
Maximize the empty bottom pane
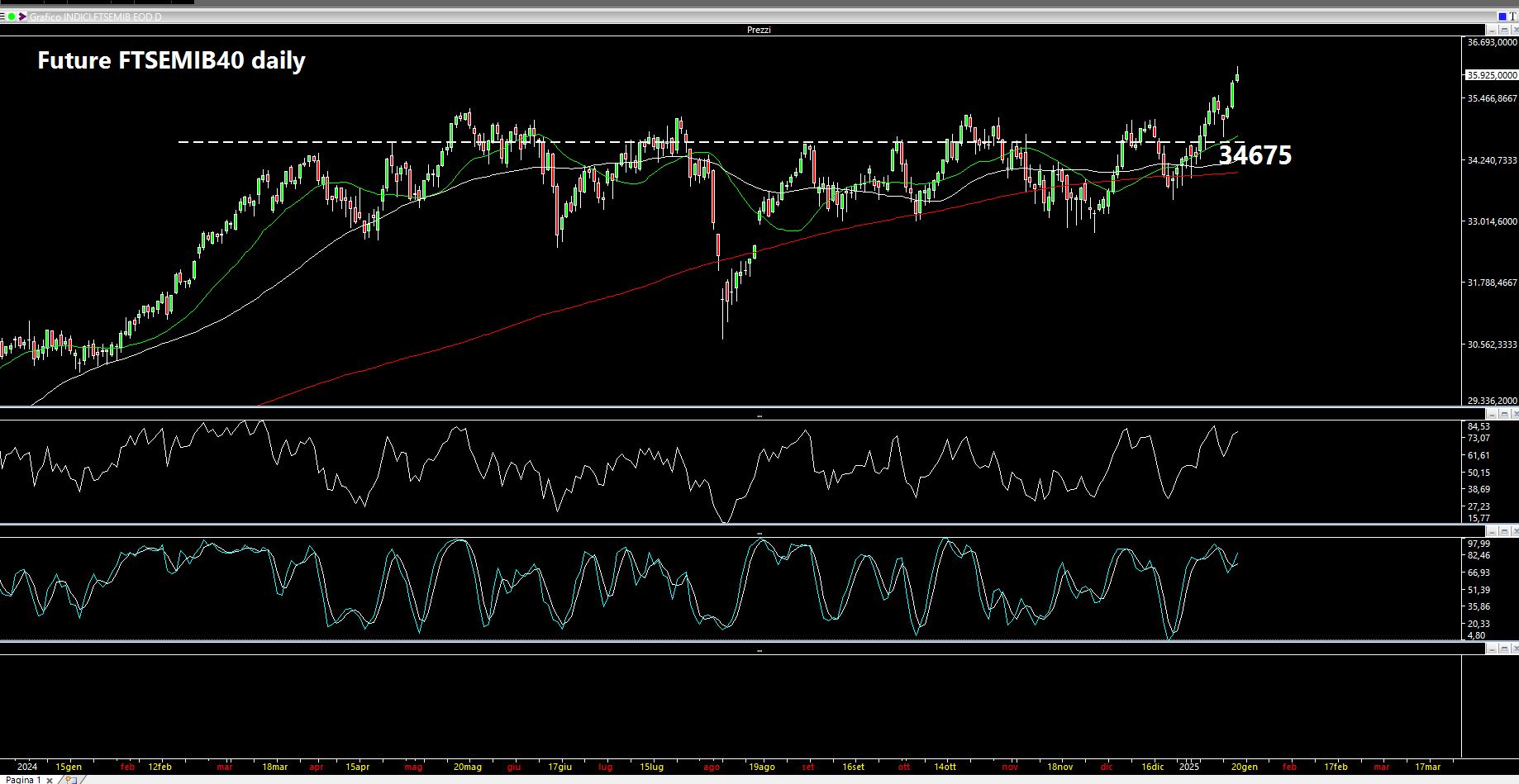1504,649
